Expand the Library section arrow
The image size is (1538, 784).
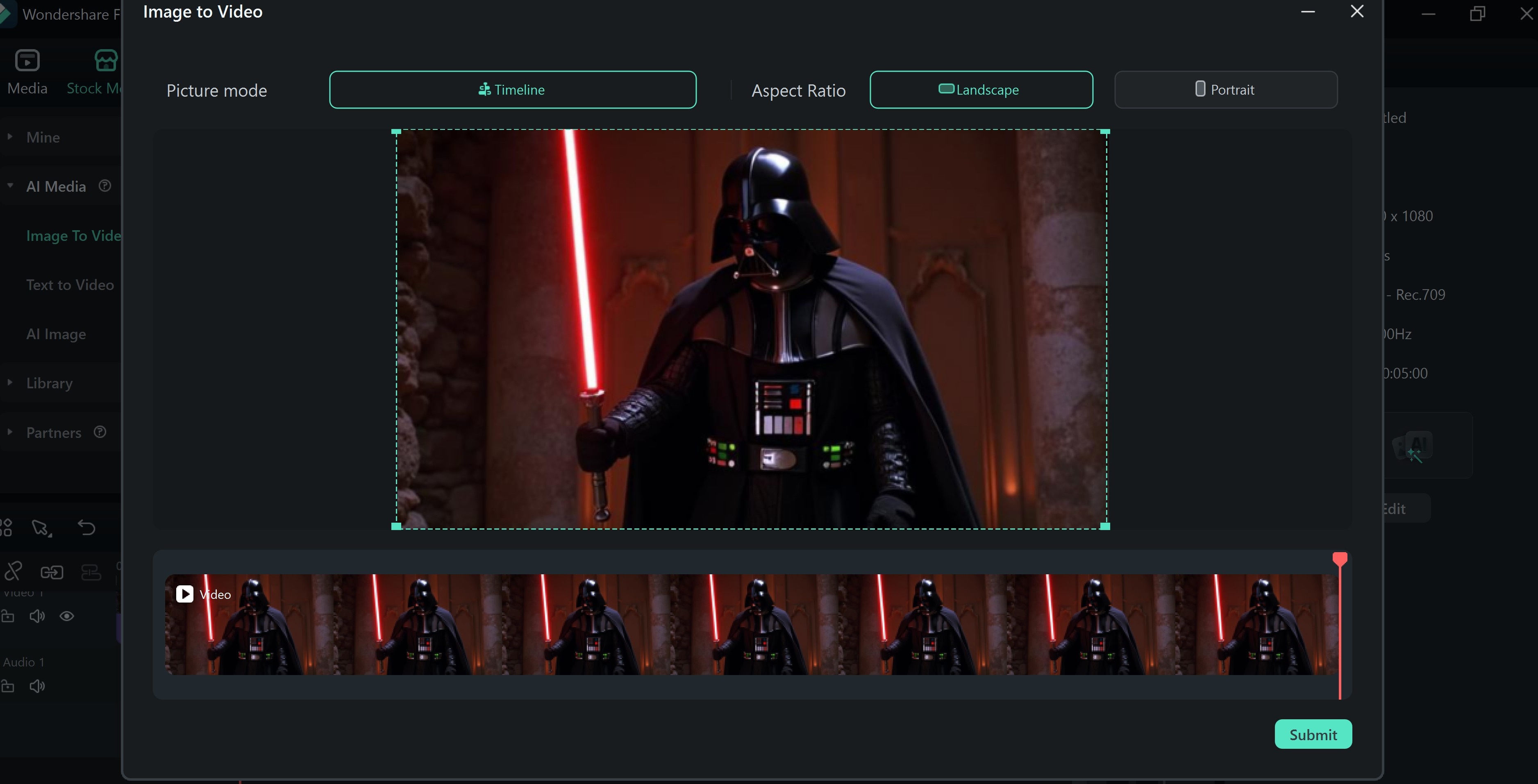click(9, 383)
